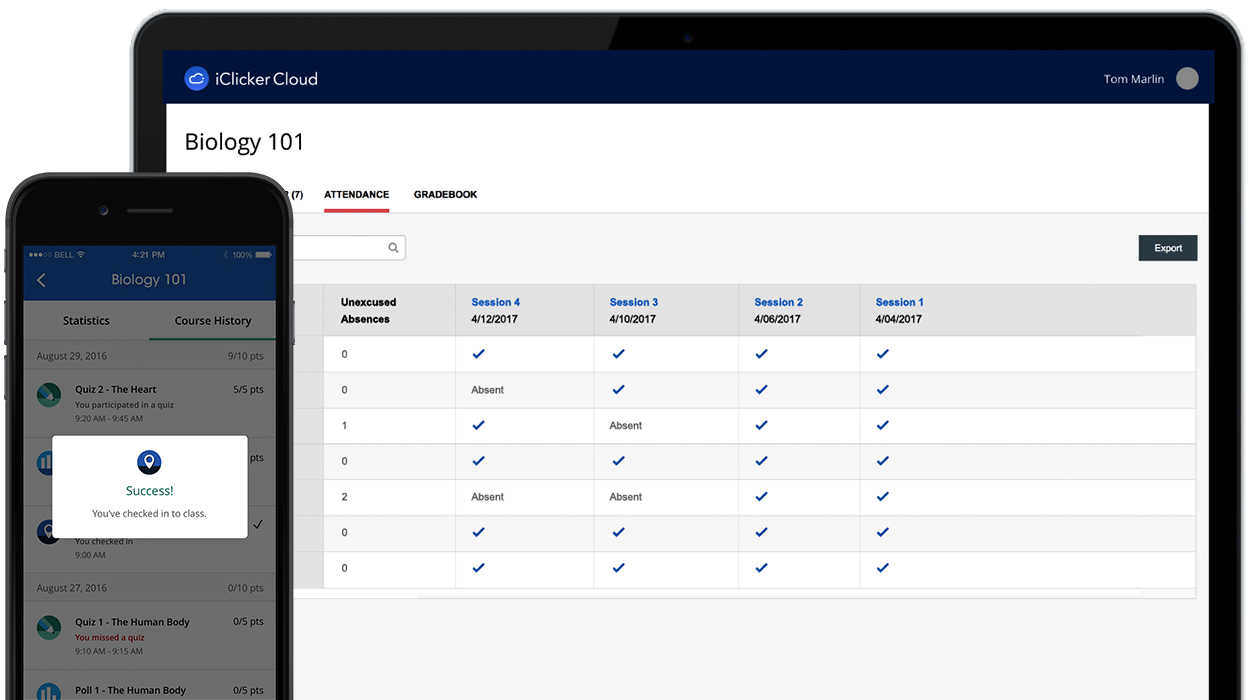Image resolution: width=1250 pixels, height=700 pixels.
Task: Tap the Biology 101 title on the phone
Action: [x=149, y=280]
